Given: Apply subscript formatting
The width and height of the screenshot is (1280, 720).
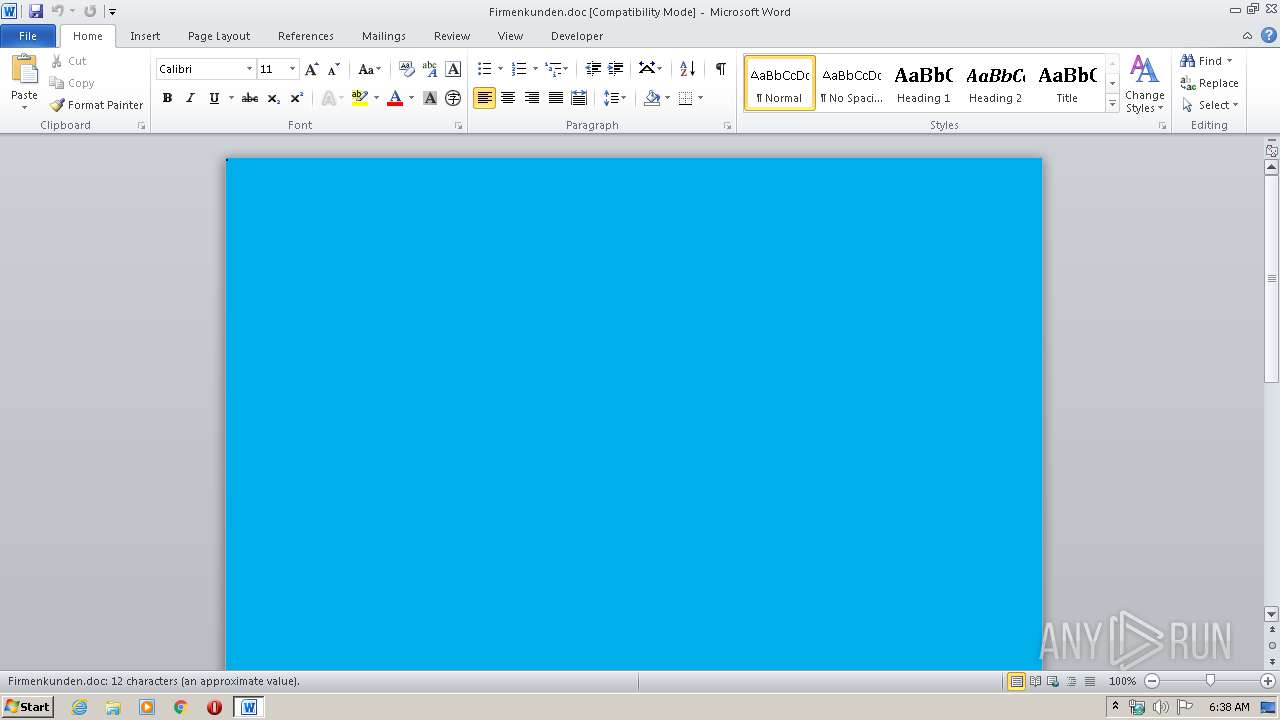Looking at the screenshot, I should (274, 98).
